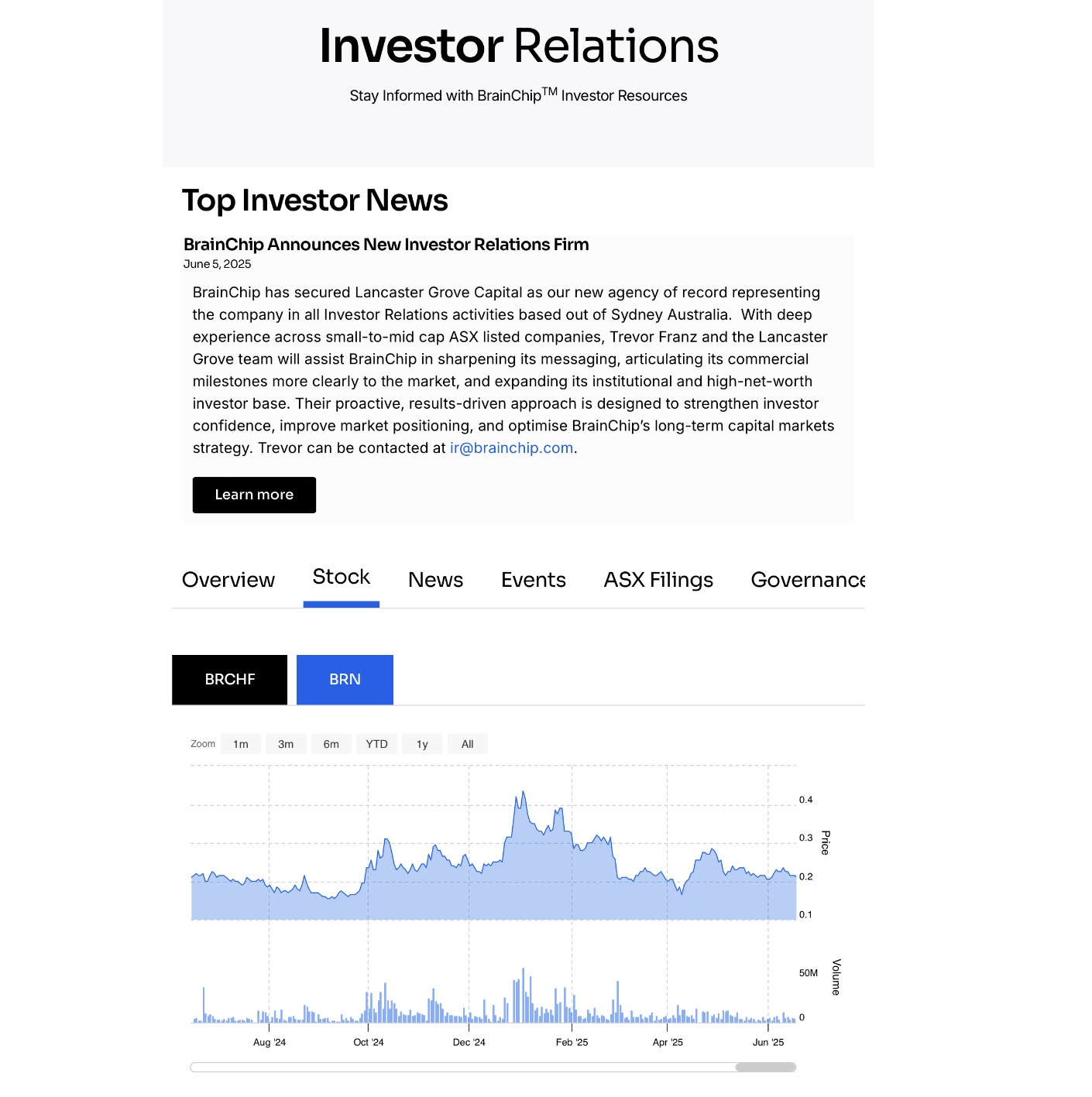1092x1097 pixels.
Task: Click the Learn more button
Action: 254,495
